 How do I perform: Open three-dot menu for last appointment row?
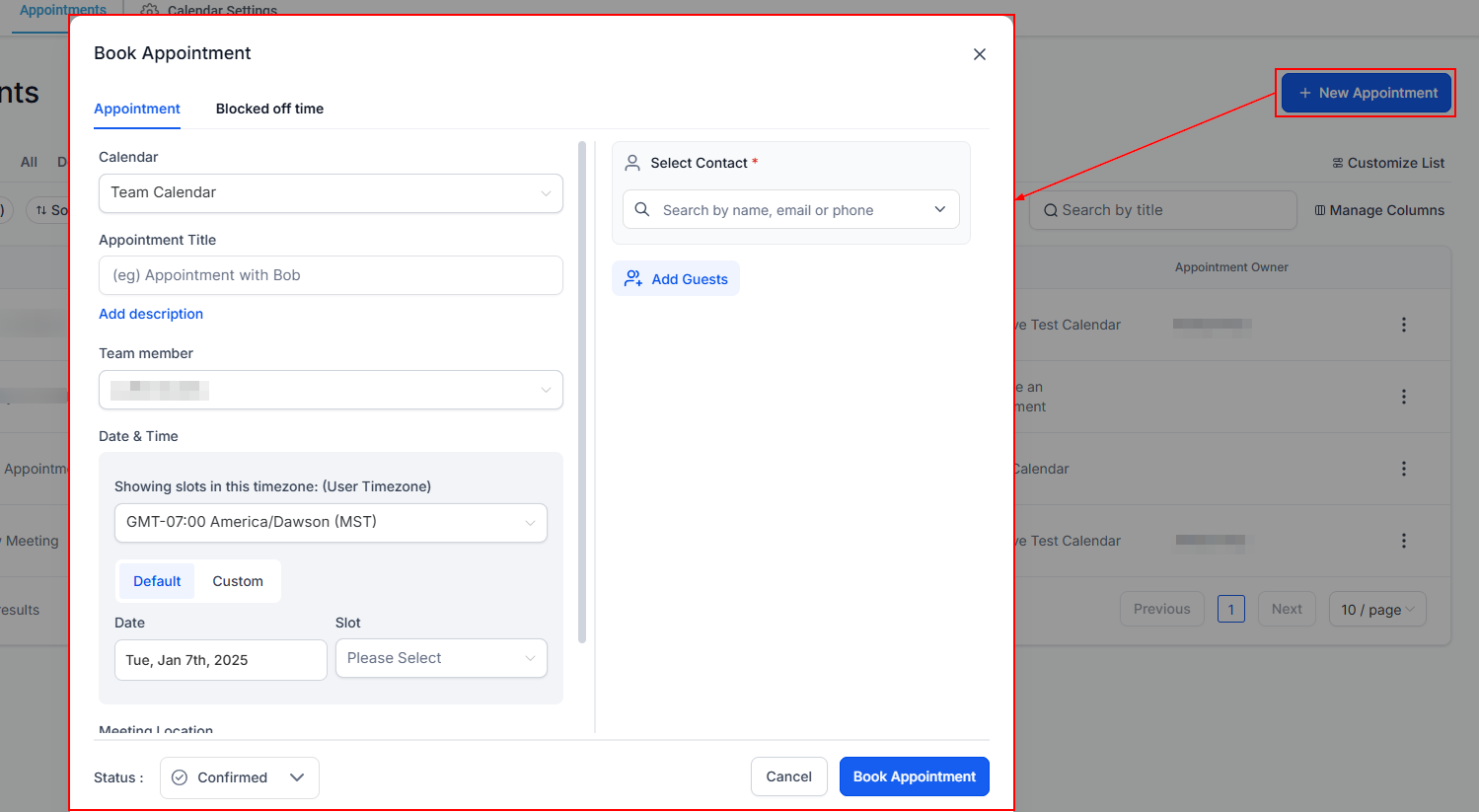[1403, 541]
